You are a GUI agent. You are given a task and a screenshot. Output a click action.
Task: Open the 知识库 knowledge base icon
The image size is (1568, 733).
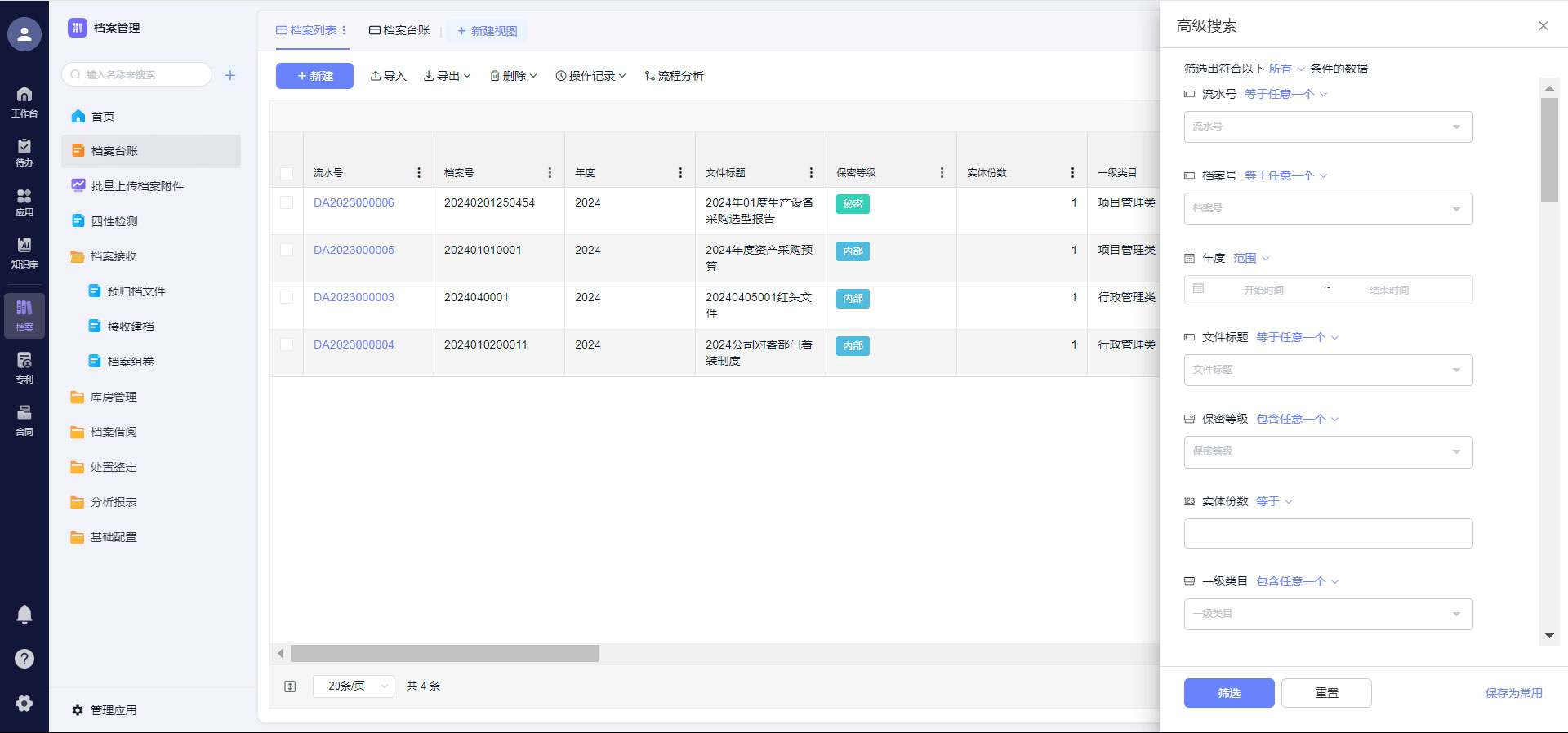click(24, 252)
